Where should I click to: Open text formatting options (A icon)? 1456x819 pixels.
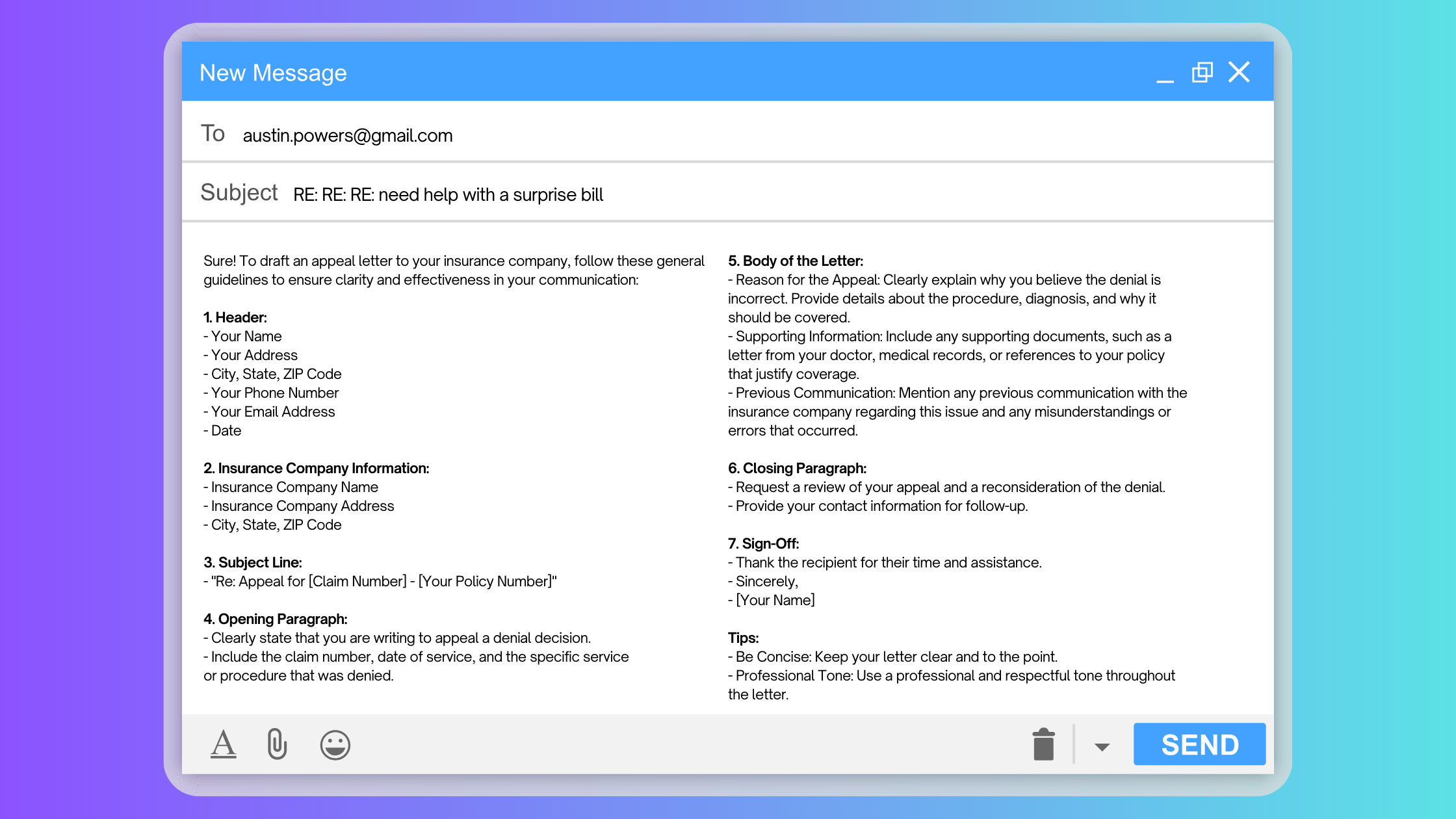[223, 744]
